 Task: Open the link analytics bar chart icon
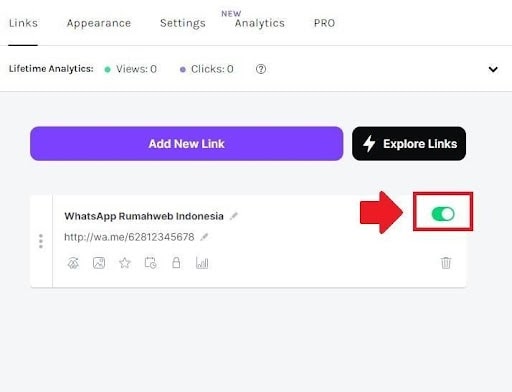click(x=202, y=263)
